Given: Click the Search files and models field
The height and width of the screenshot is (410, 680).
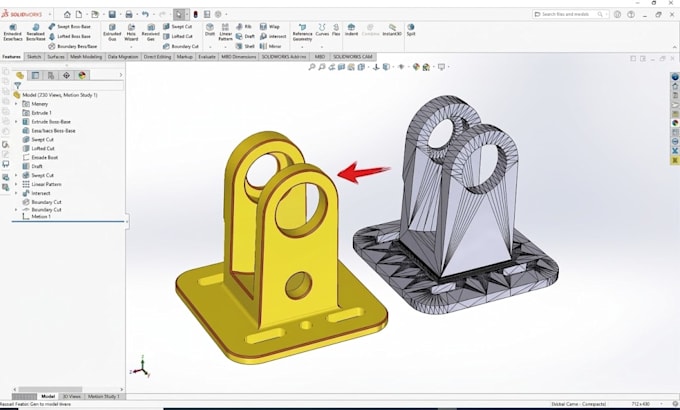Looking at the screenshot, I should [x=570, y=14].
